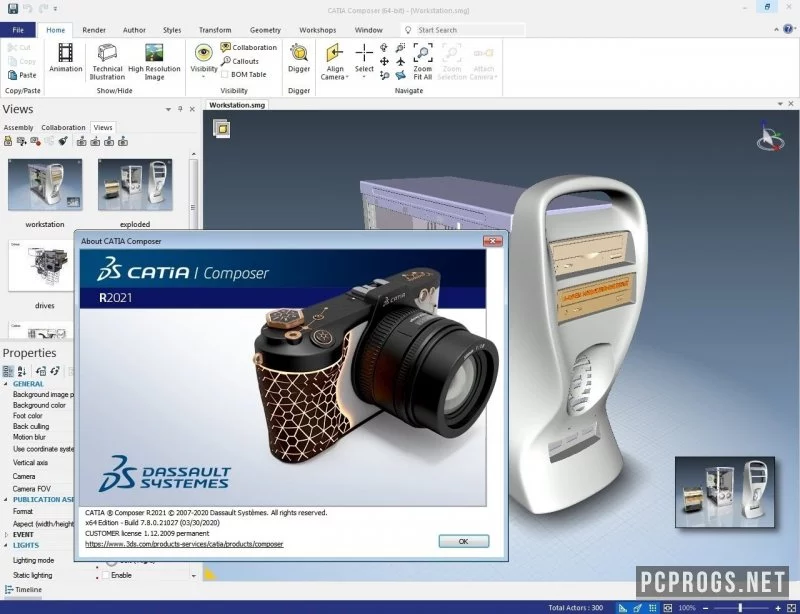Switch to the Render ribbon tab

pos(94,30)
